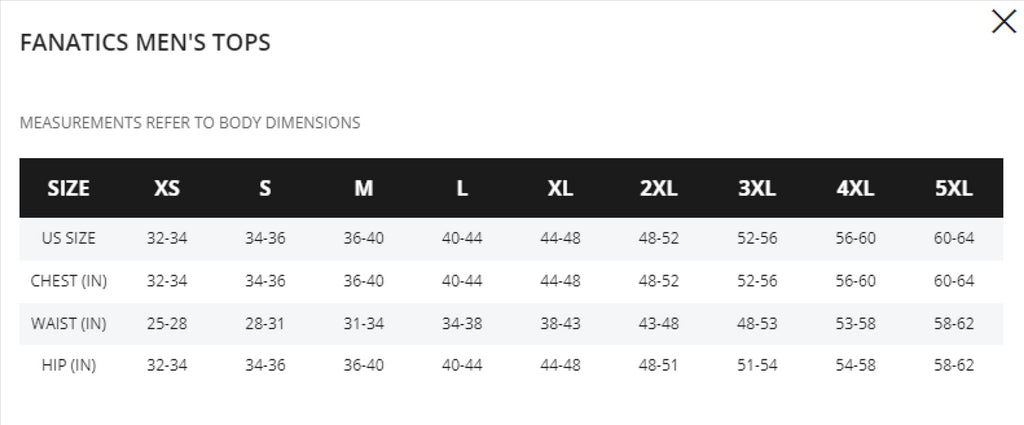
Task: Select hip value 48-51 for 2XL
Action: click(659, 366)
